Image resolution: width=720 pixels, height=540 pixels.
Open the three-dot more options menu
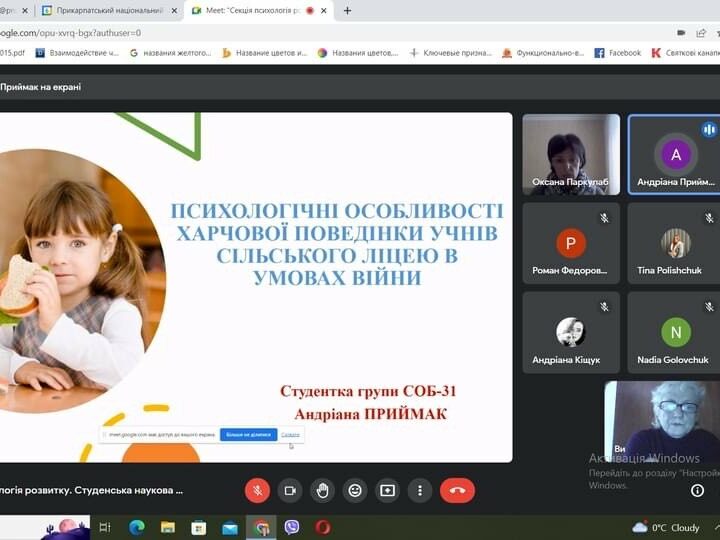pyautogui.click(x=420, y=490)
